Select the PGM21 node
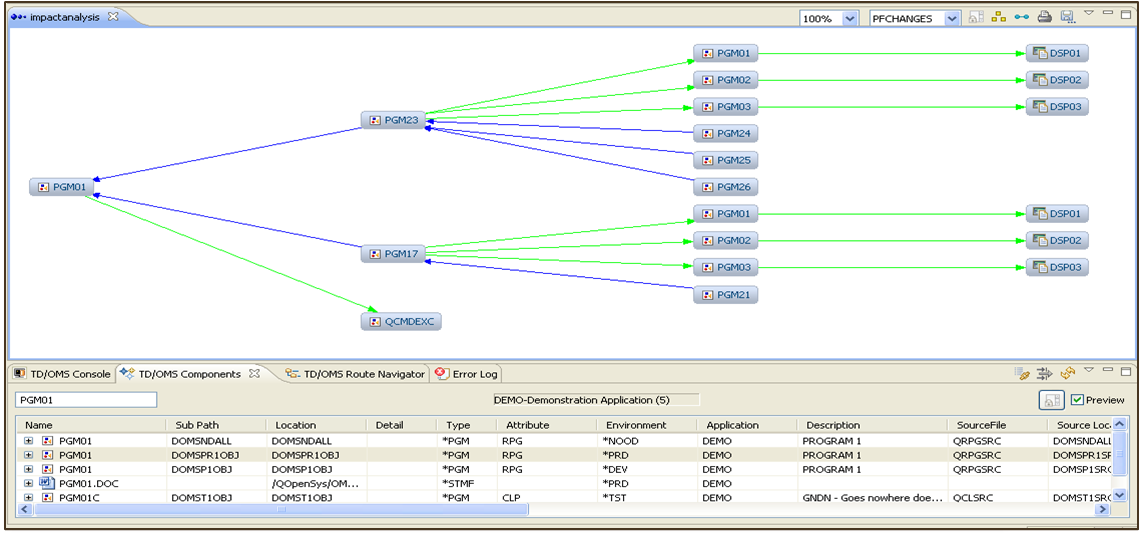Image resolution: width=1139 pixels, height=534 pixels. (726, 294)
